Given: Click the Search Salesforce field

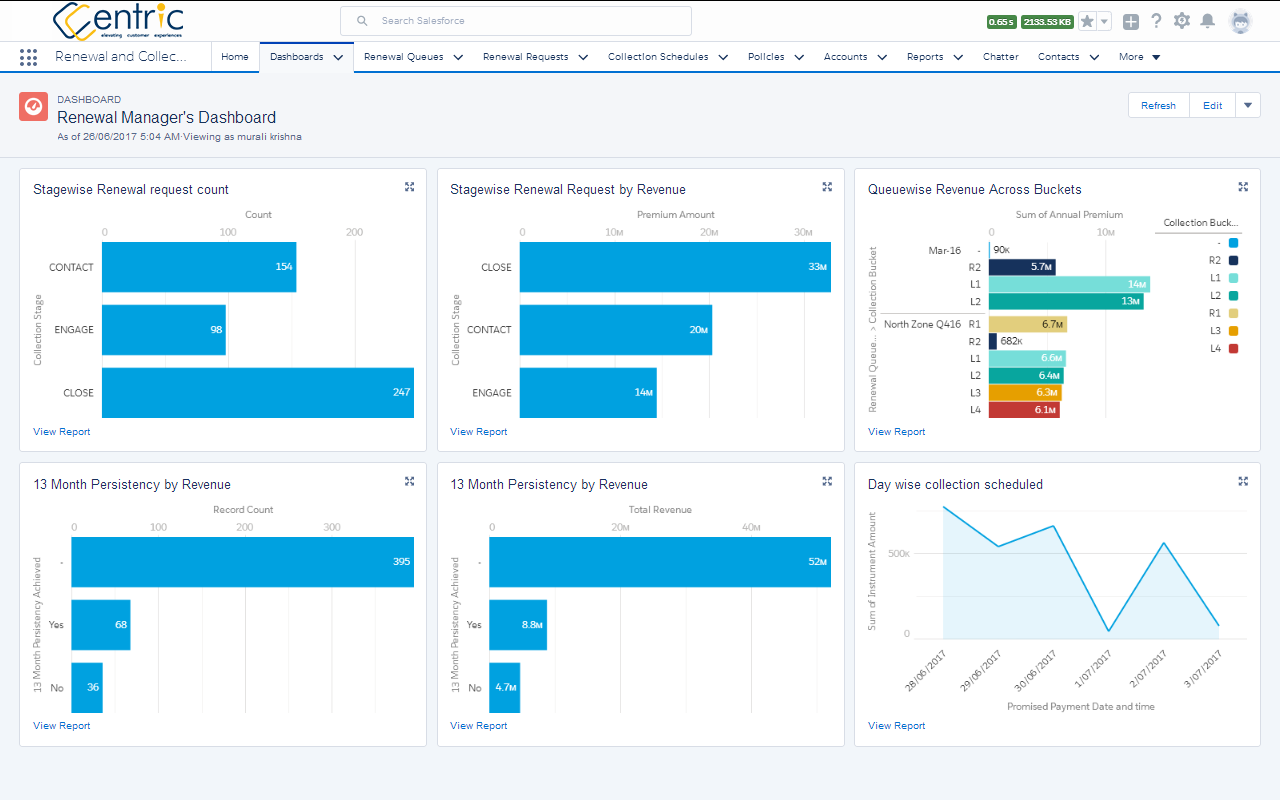Looking at the screenshot, I should click(x=516, y=21).
